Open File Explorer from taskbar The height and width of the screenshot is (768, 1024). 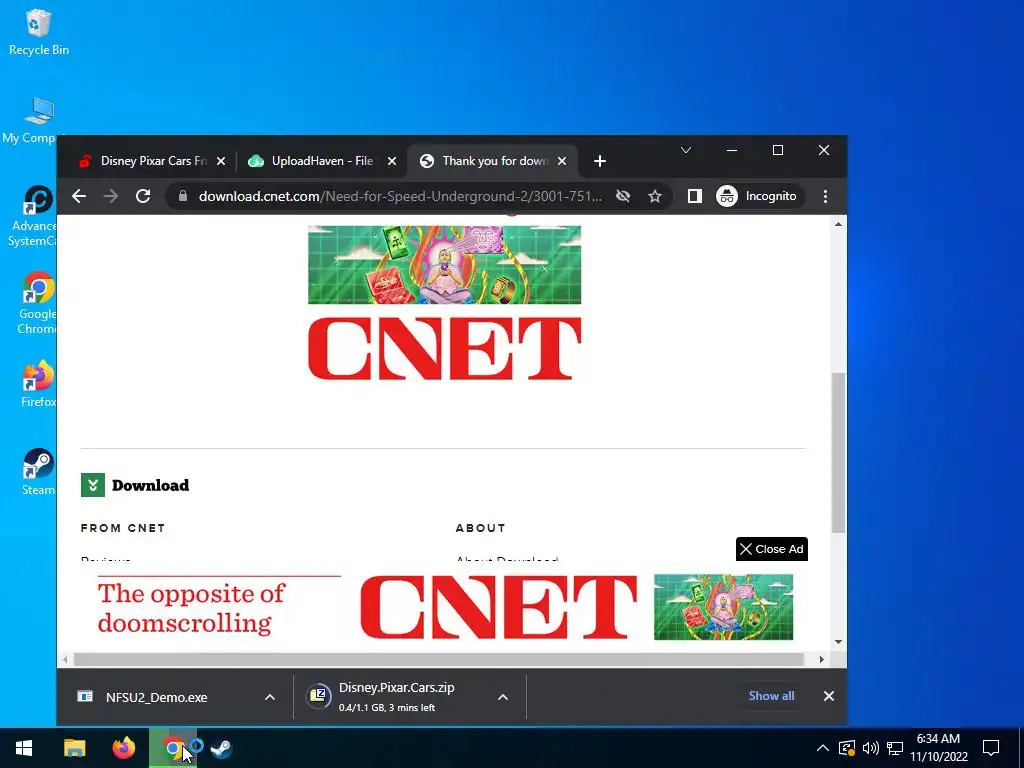point(74,748)
